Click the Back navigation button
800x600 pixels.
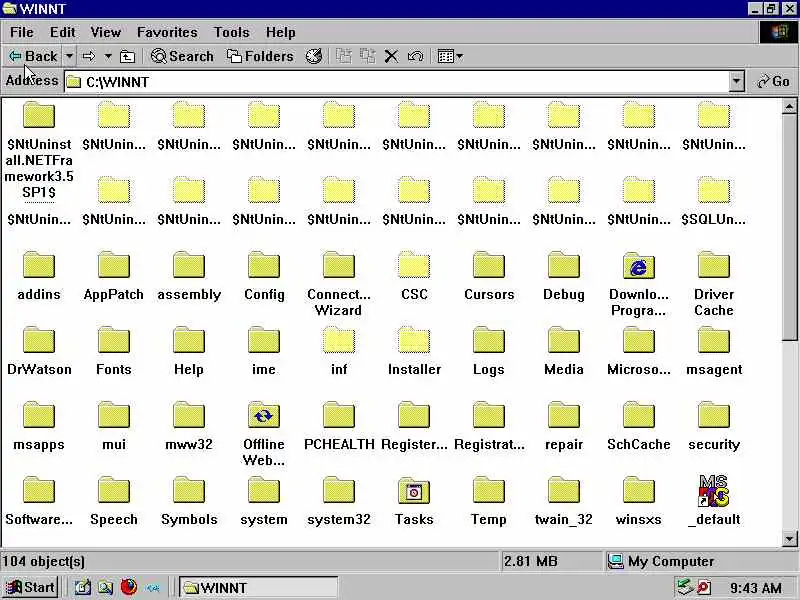click(x=33, y=56)
